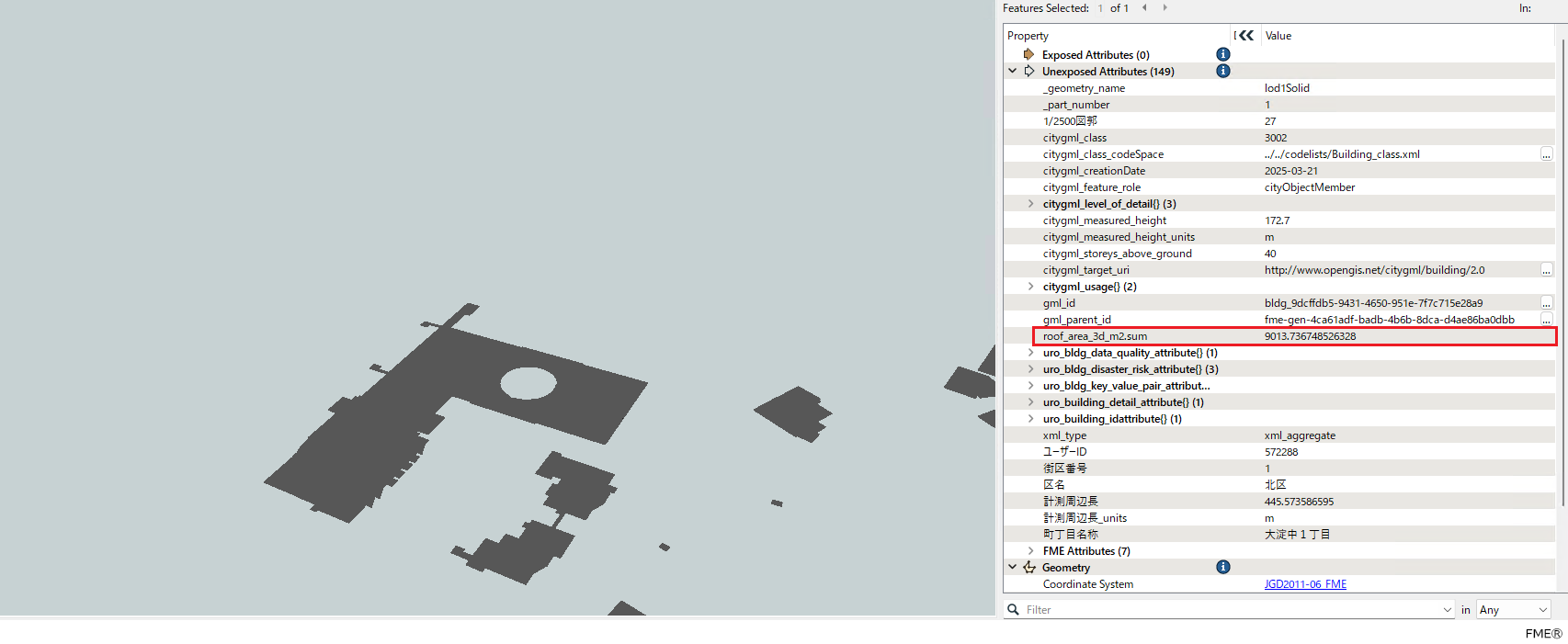Open the 'in Any' column dropdown

[1513, 610]
